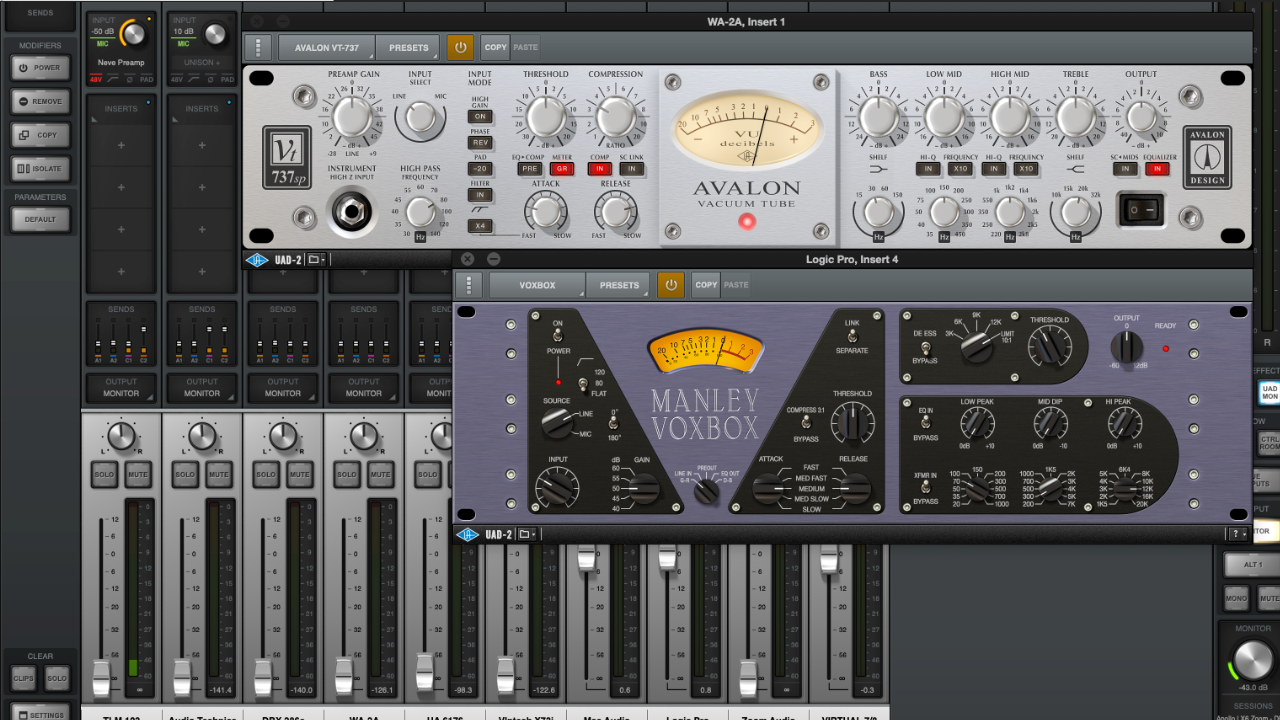This screenshot has width=1280, height=720.
Task: Toggle the Avalon COMP IN button
Action: (600, 169)
